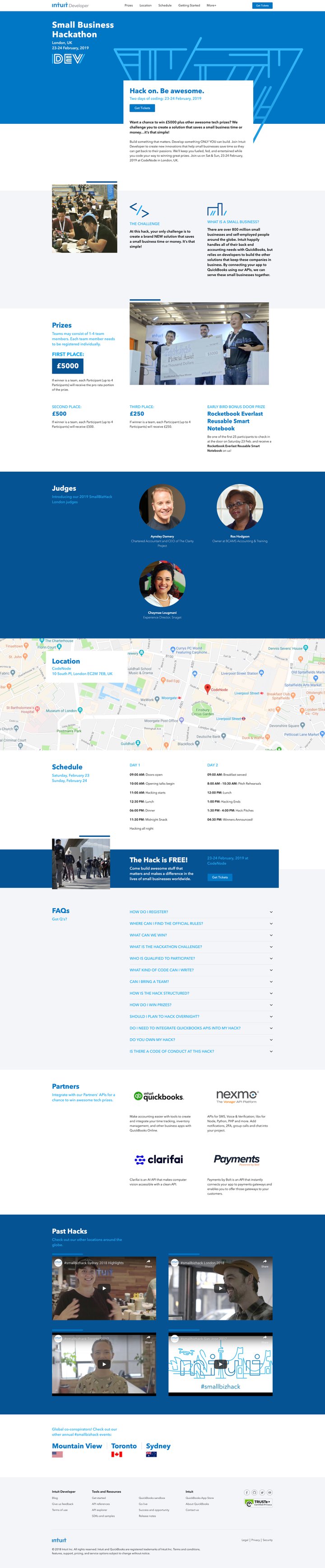Click the United States flag under Mountain View

tap(57, 1454)
